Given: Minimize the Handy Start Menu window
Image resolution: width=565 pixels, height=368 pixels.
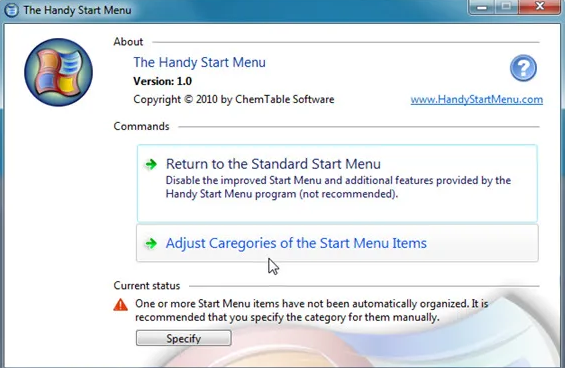Looking at the screenshot, I should pos(482,7).
